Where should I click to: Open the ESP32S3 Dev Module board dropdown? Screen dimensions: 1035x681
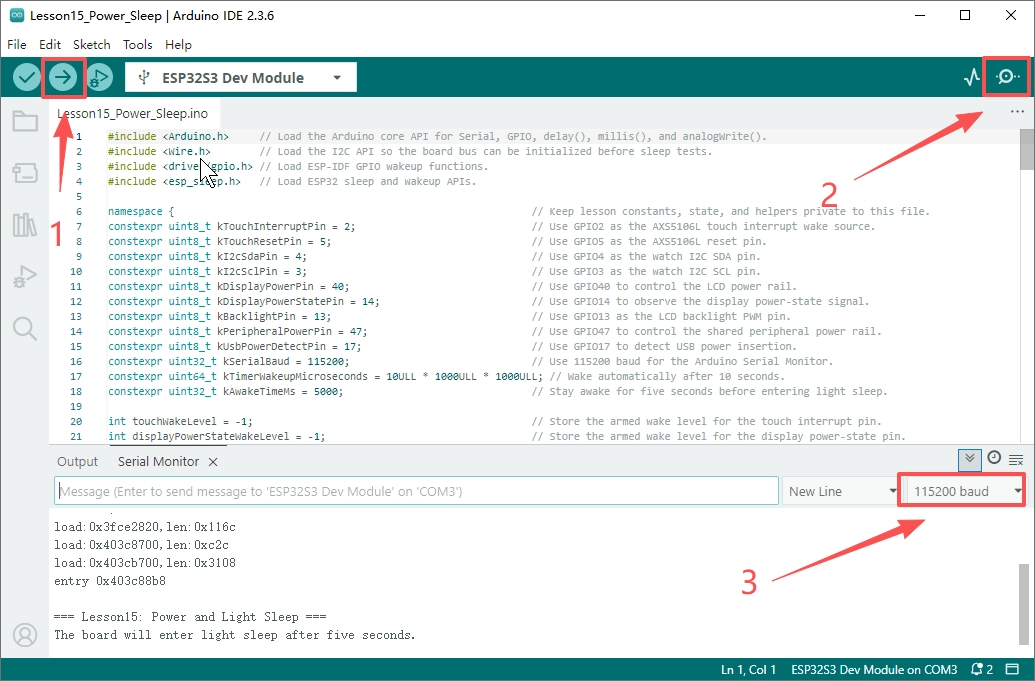pos(241,78)
